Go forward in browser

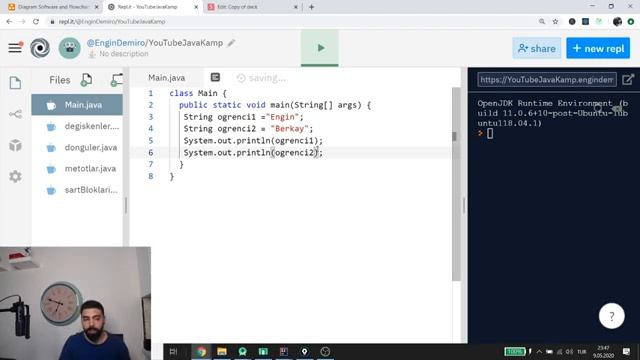point(22,22)
